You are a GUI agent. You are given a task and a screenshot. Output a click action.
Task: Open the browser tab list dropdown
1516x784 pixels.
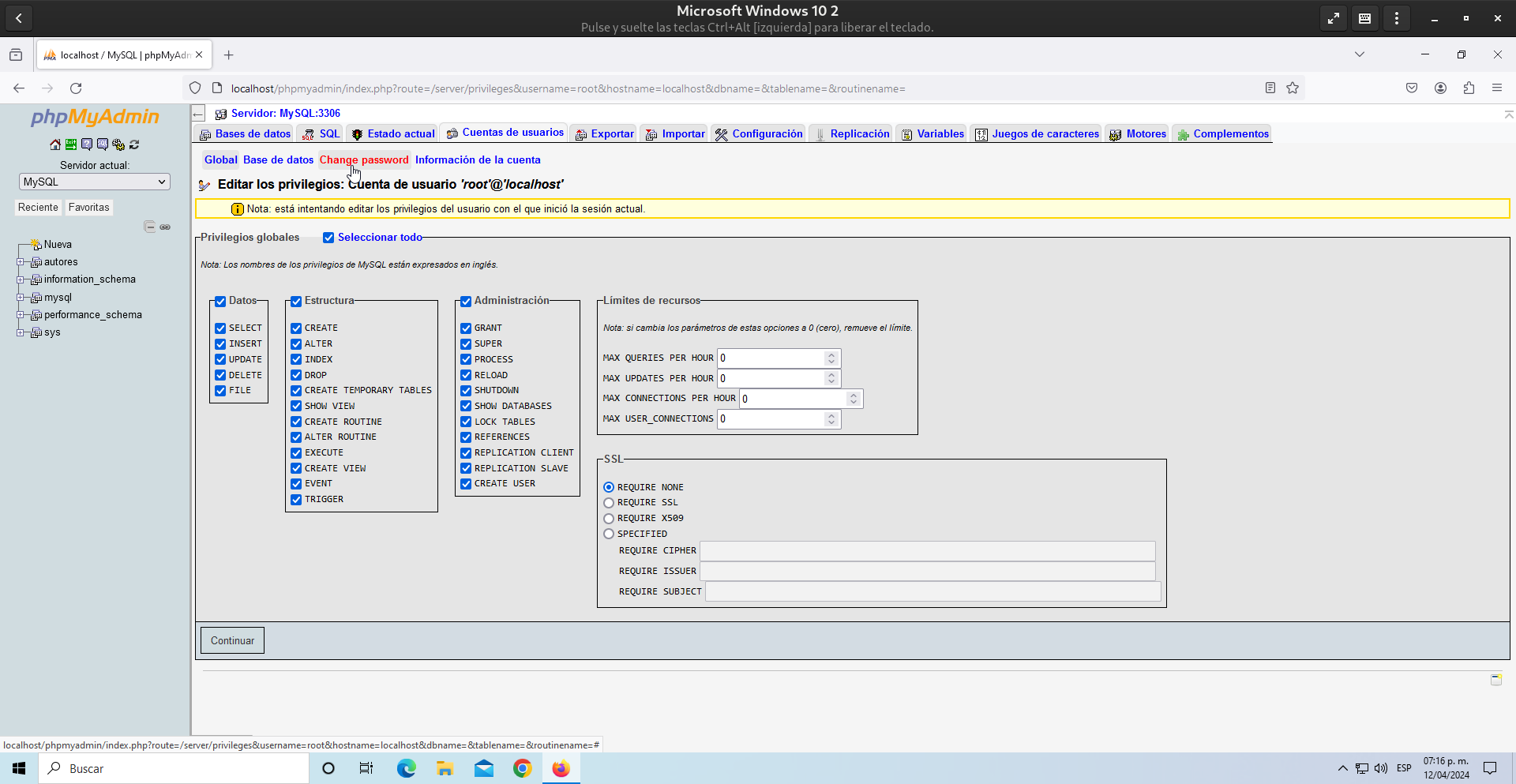point(1359,54)
